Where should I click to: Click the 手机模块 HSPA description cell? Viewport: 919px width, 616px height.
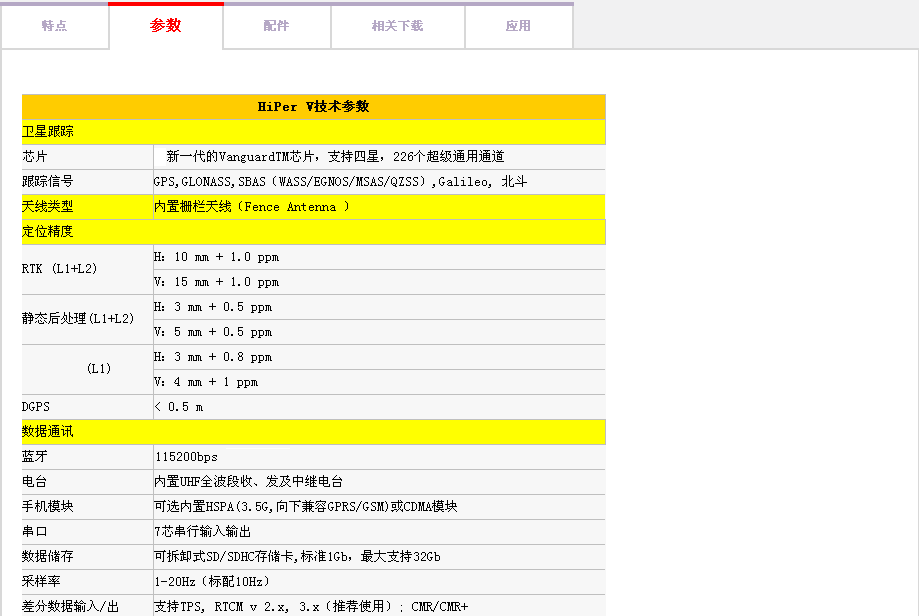click(x=305, y=507)
